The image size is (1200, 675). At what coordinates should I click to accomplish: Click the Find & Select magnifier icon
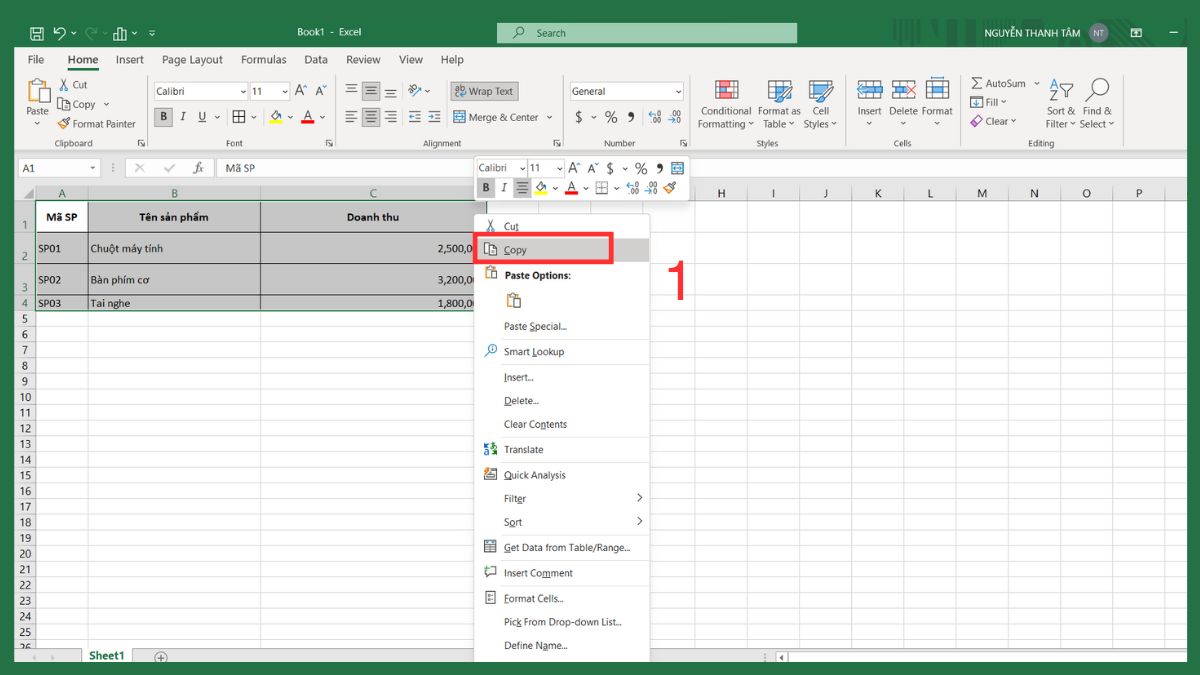(x=1097, y=91)
